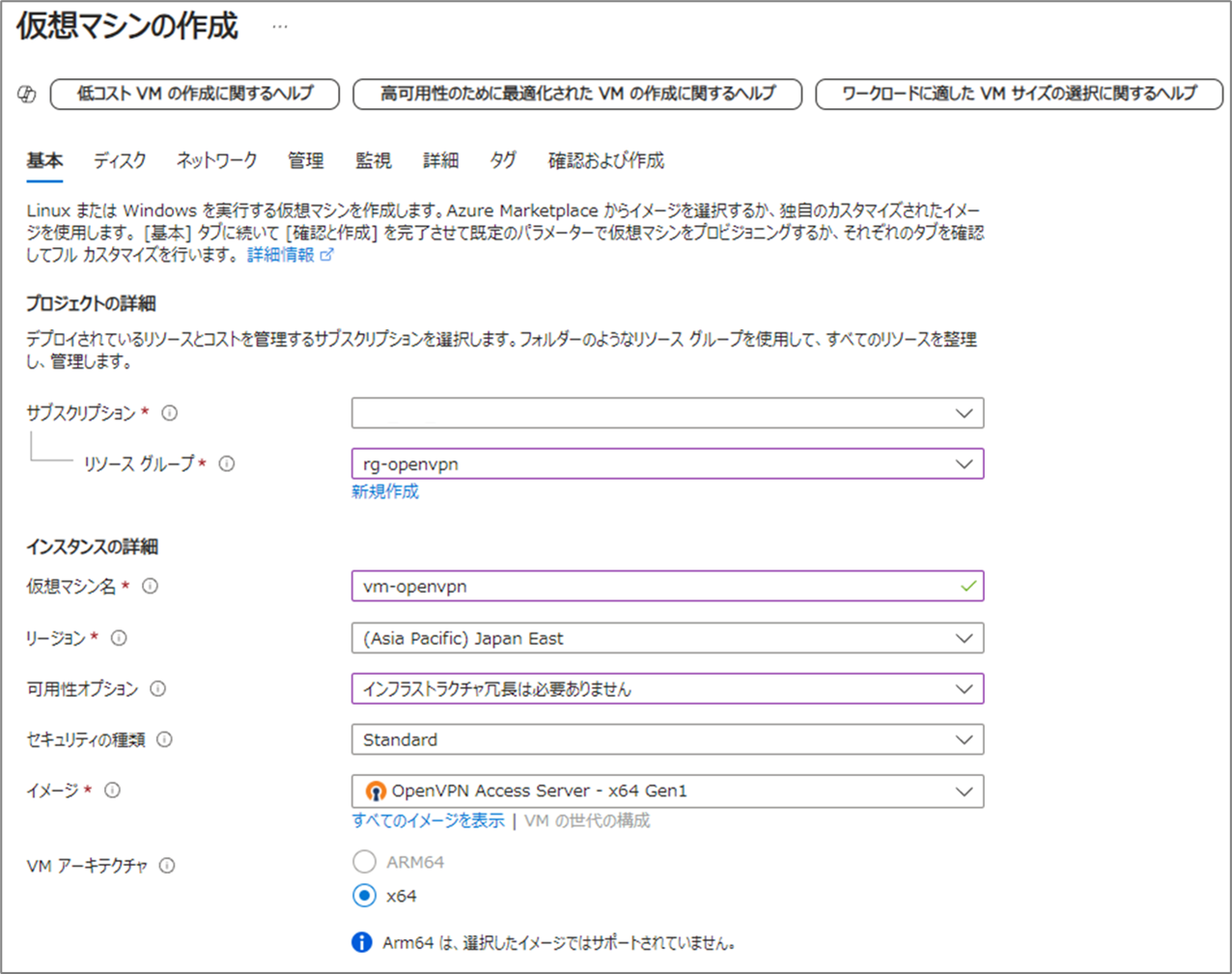
Task: Switch to the ディスク tab
Action: [120, 160]
